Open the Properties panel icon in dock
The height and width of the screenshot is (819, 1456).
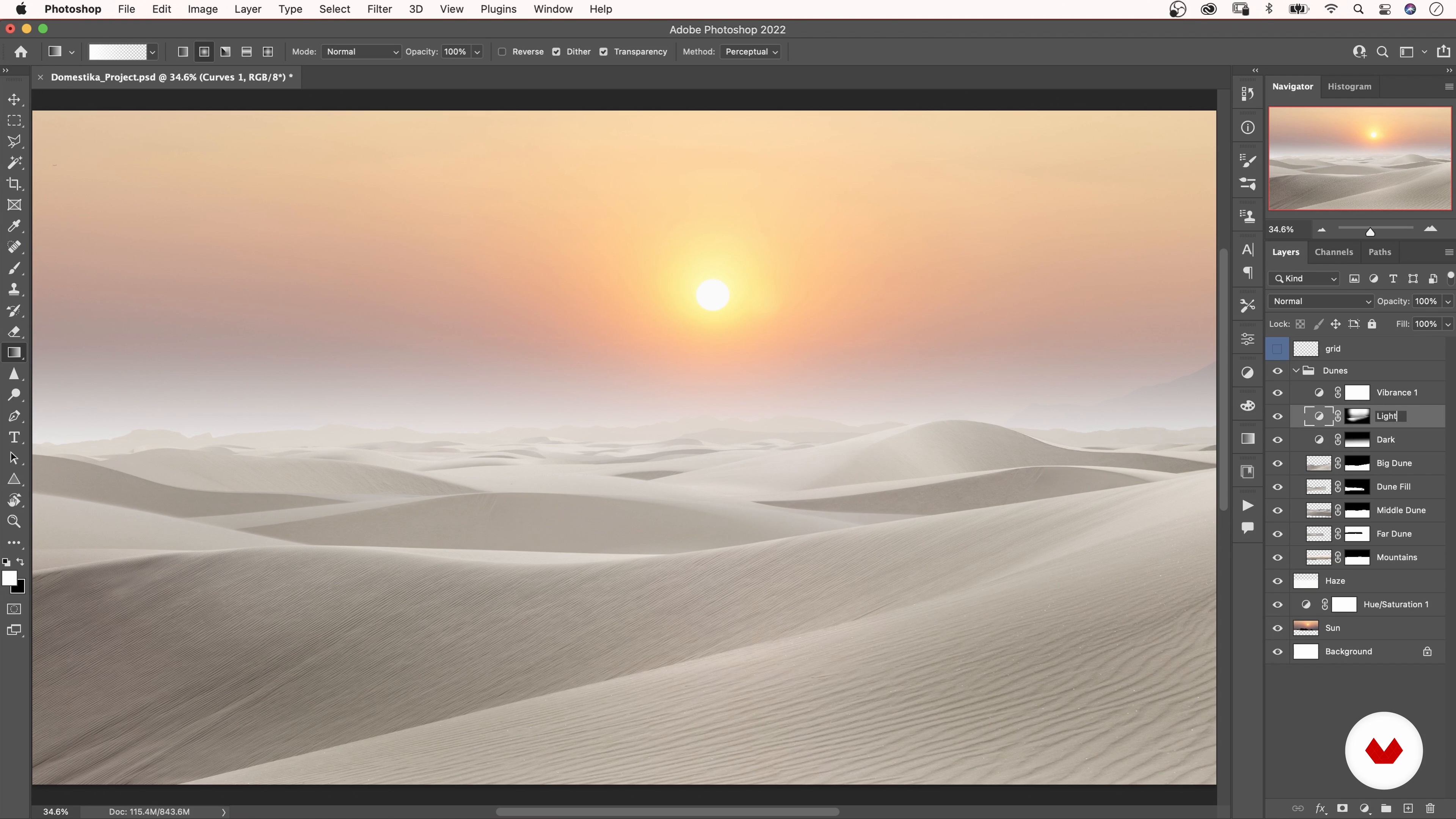coord(1247,339)
